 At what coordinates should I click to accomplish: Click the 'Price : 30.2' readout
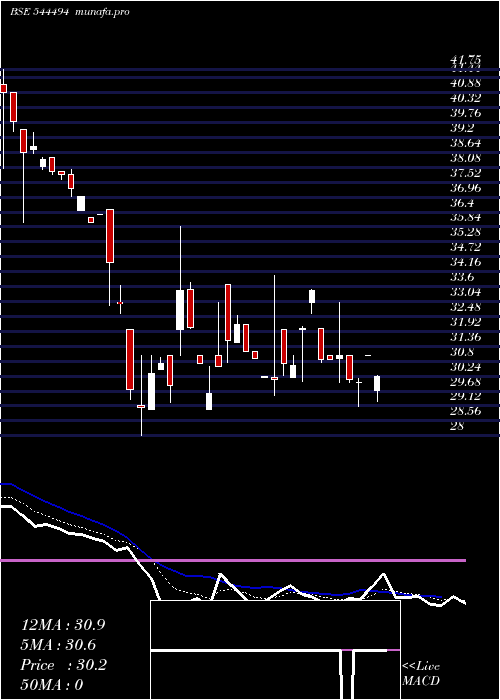(64, 665)
